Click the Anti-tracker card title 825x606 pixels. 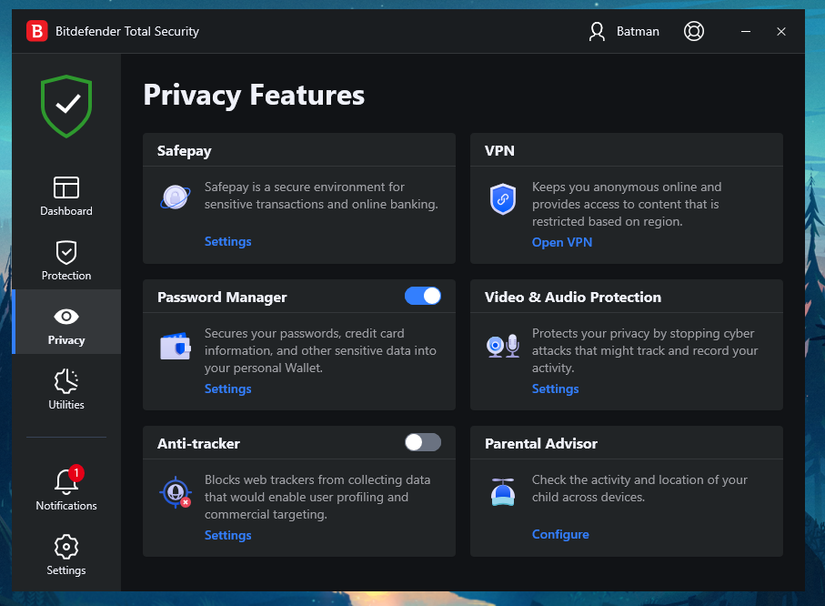point(198,443)
